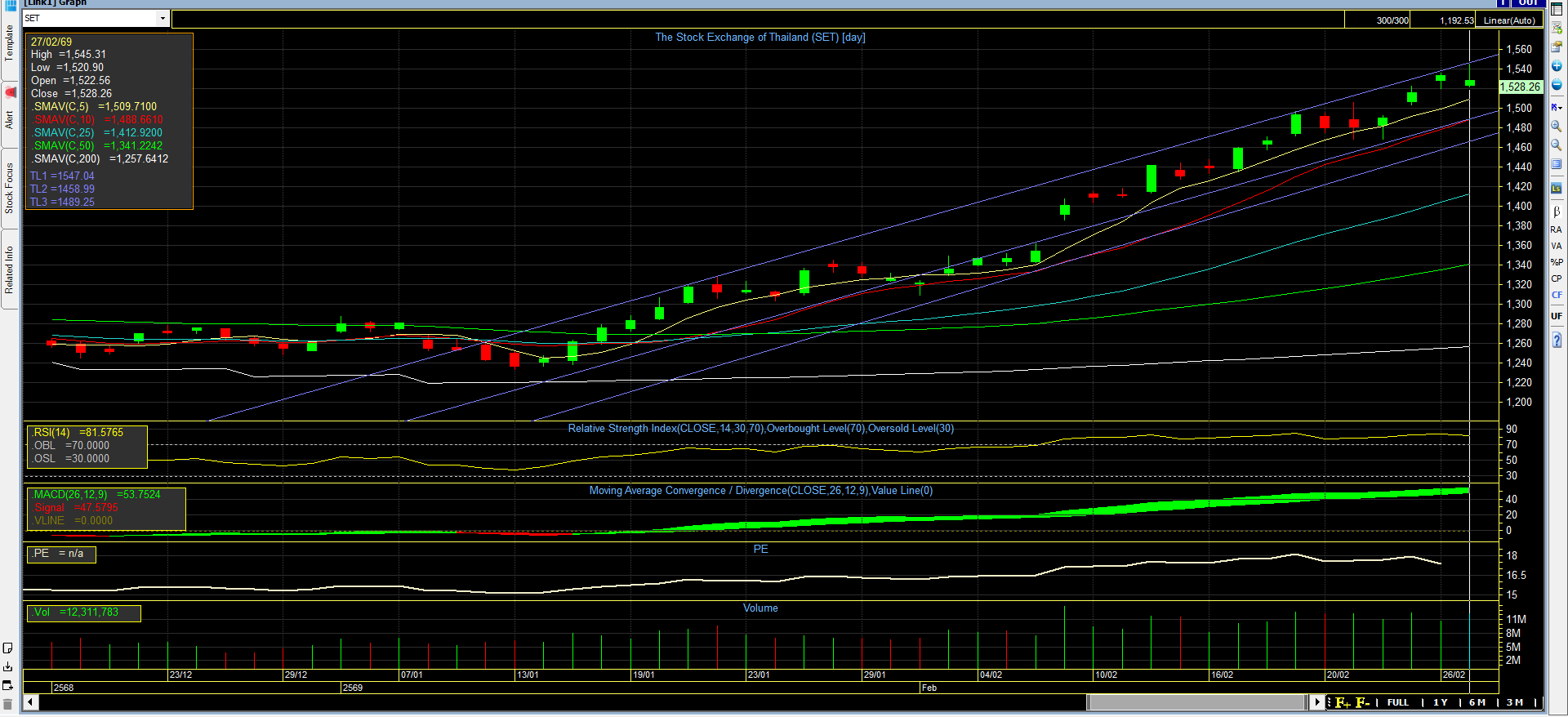Open the Alert side tab
The image size is (1568, 717).
pos(9,114)
